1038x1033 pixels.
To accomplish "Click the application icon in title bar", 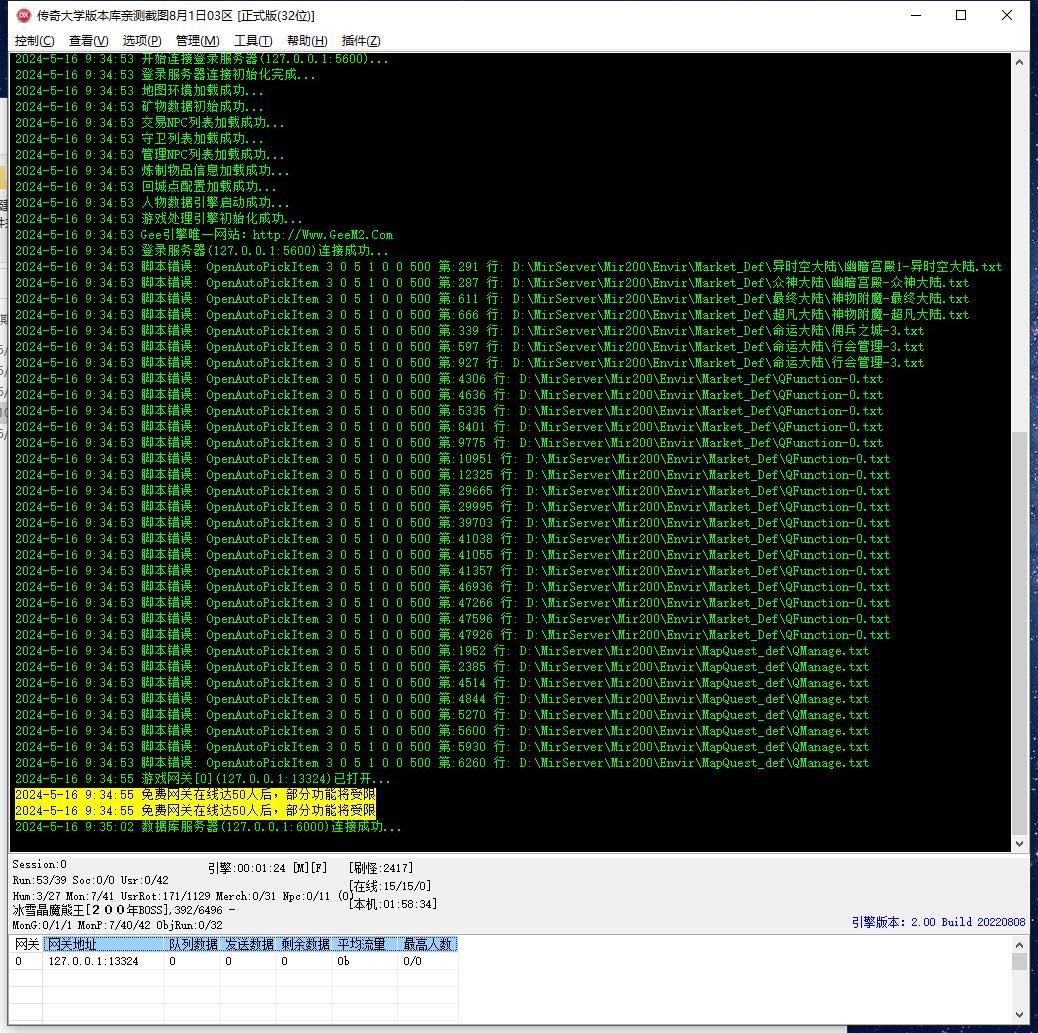I will click(x=24, y=15).
